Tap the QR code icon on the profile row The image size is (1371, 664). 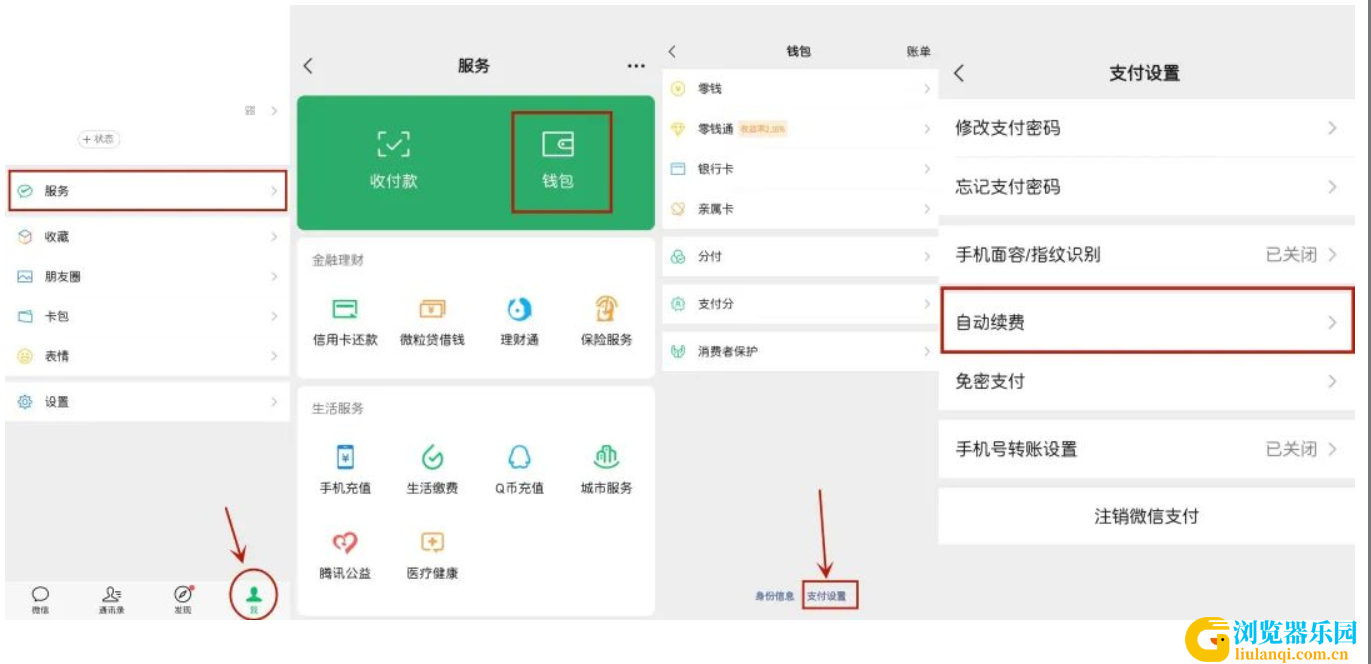(251, 111)
